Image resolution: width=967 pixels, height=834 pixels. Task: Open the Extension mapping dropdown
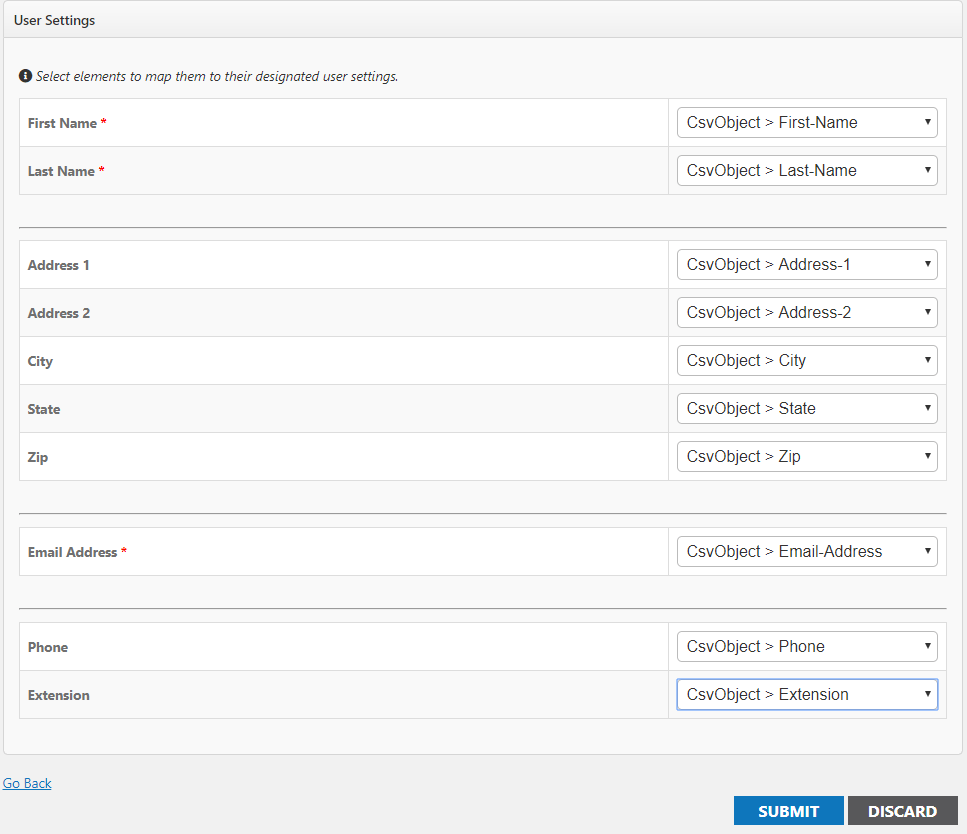point(806,694)
